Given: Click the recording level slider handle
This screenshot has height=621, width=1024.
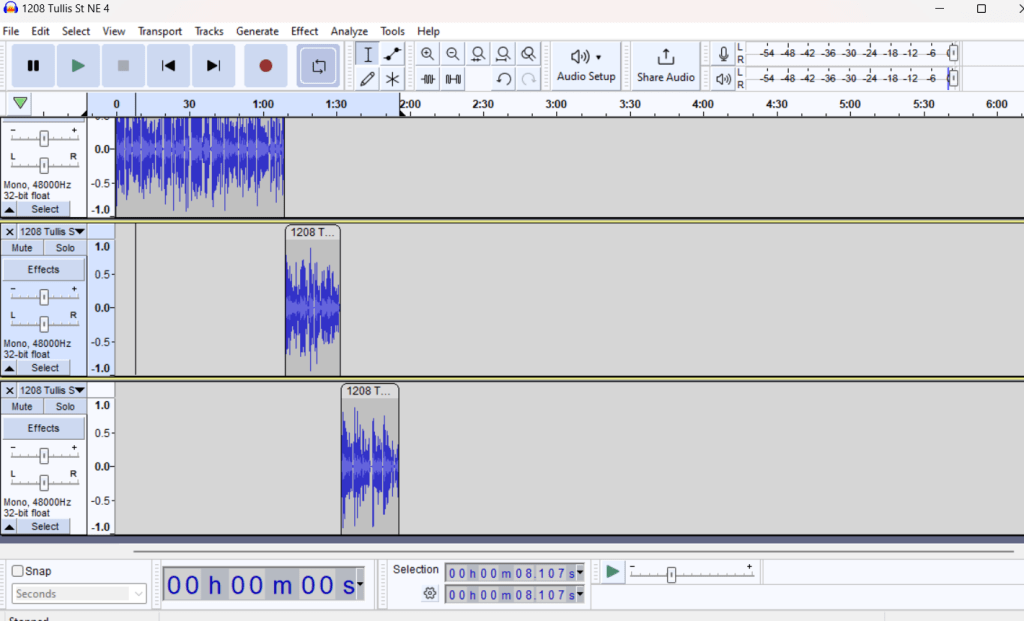Looking at the screenshot, I should point(953,53).
